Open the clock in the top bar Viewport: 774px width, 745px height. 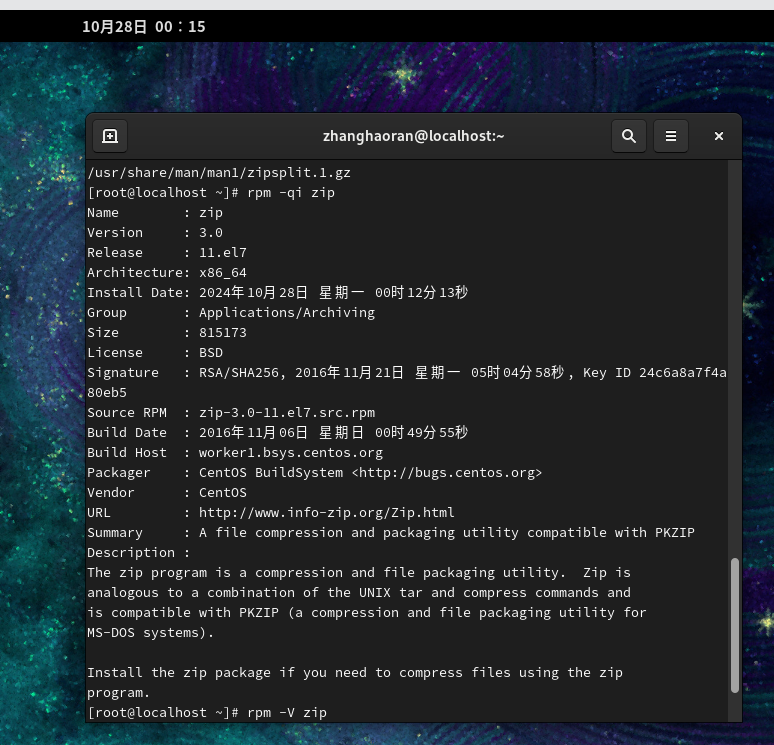click(x=144, y=26)
